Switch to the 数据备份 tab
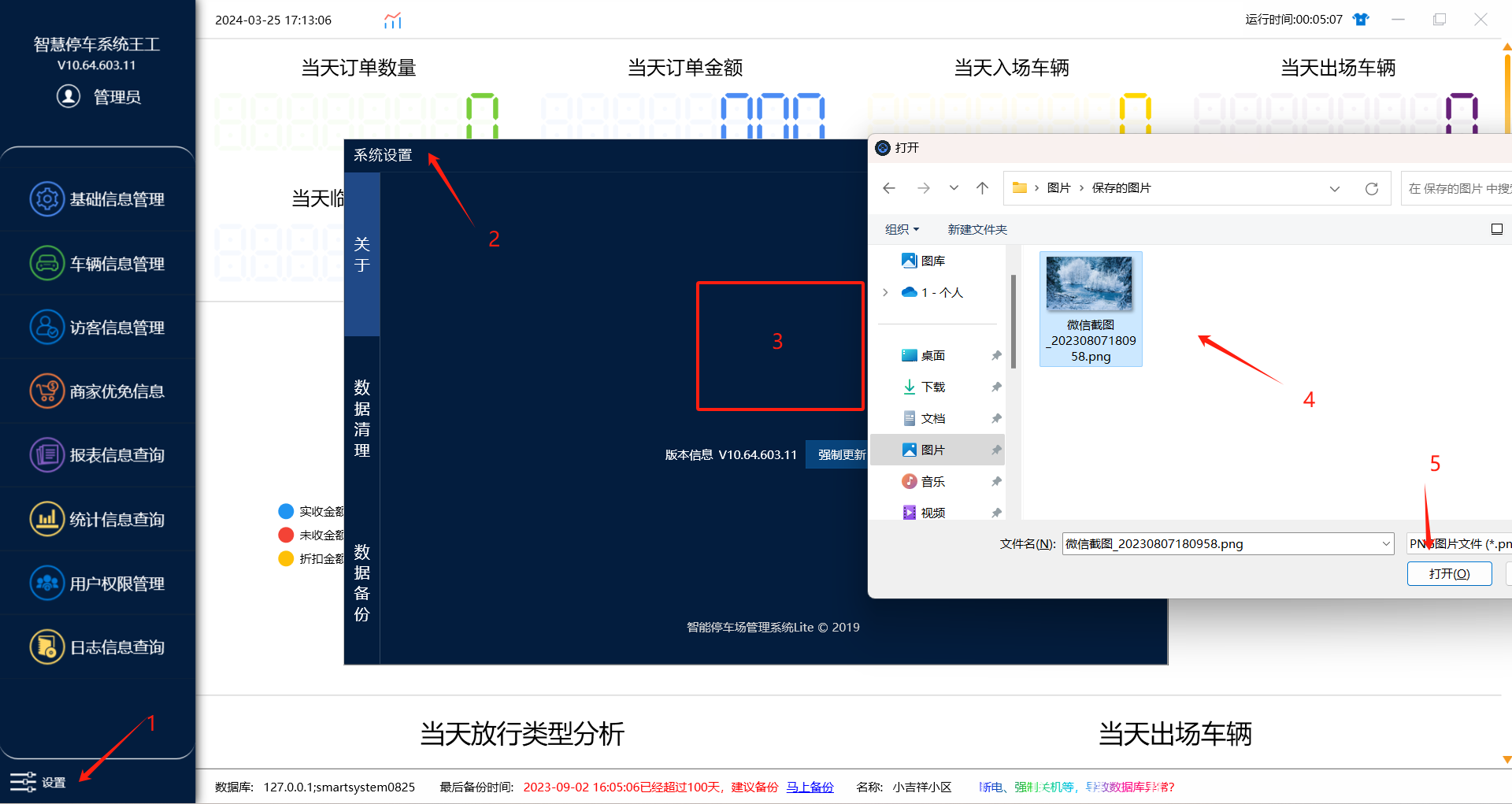Screen dimensions: 1512x804 pyautogui.click(x=362, y=582)
